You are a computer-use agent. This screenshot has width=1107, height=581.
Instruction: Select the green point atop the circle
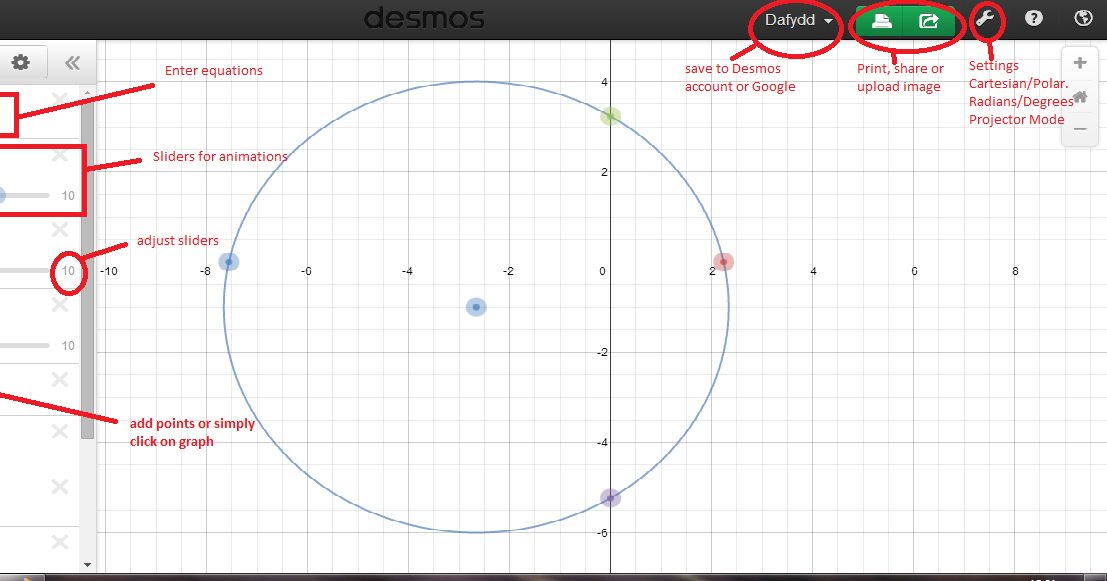610,116
